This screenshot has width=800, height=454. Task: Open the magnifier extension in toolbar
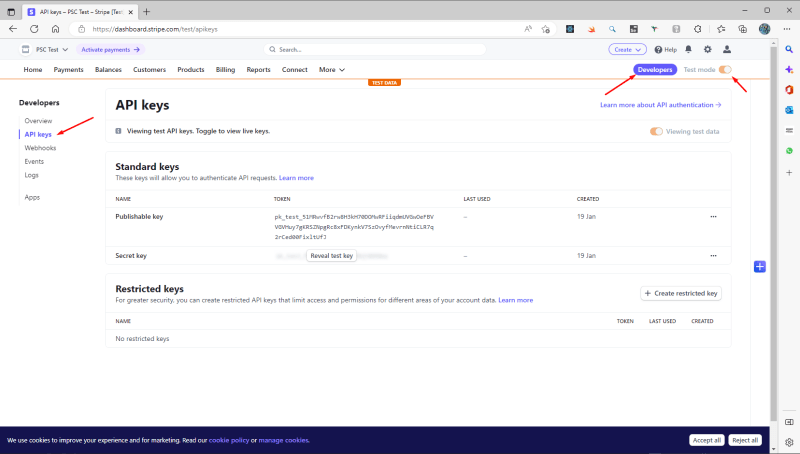pos(612,29)
